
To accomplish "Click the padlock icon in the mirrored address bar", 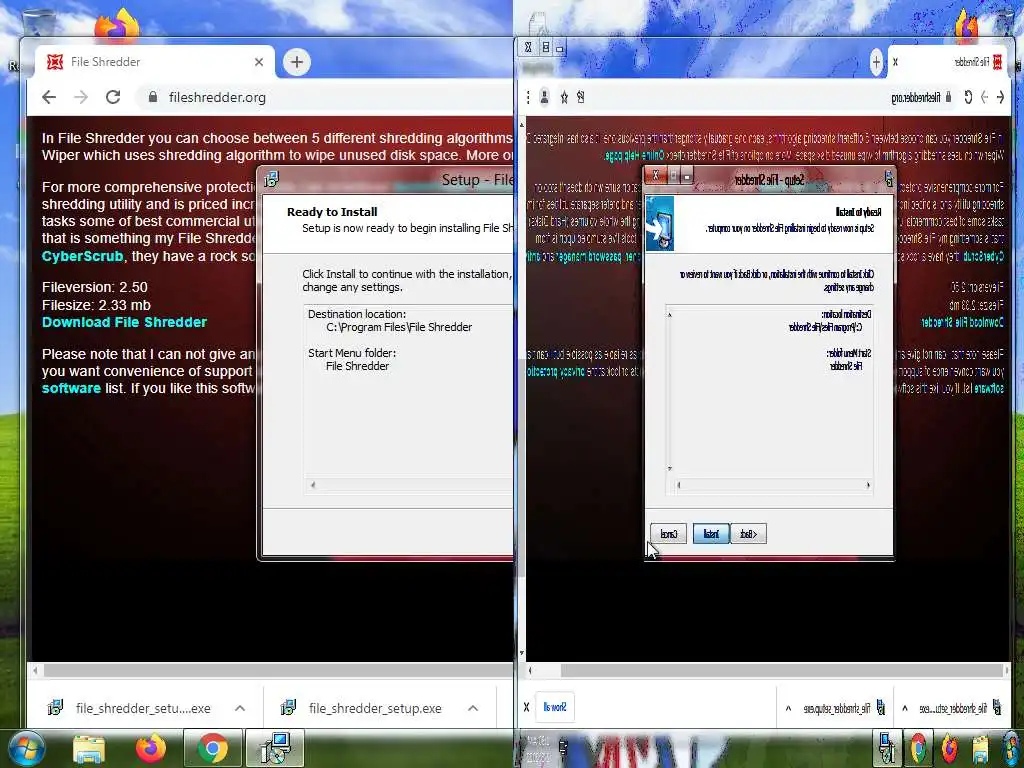I will pyautogui.click(x=948, y=97).
